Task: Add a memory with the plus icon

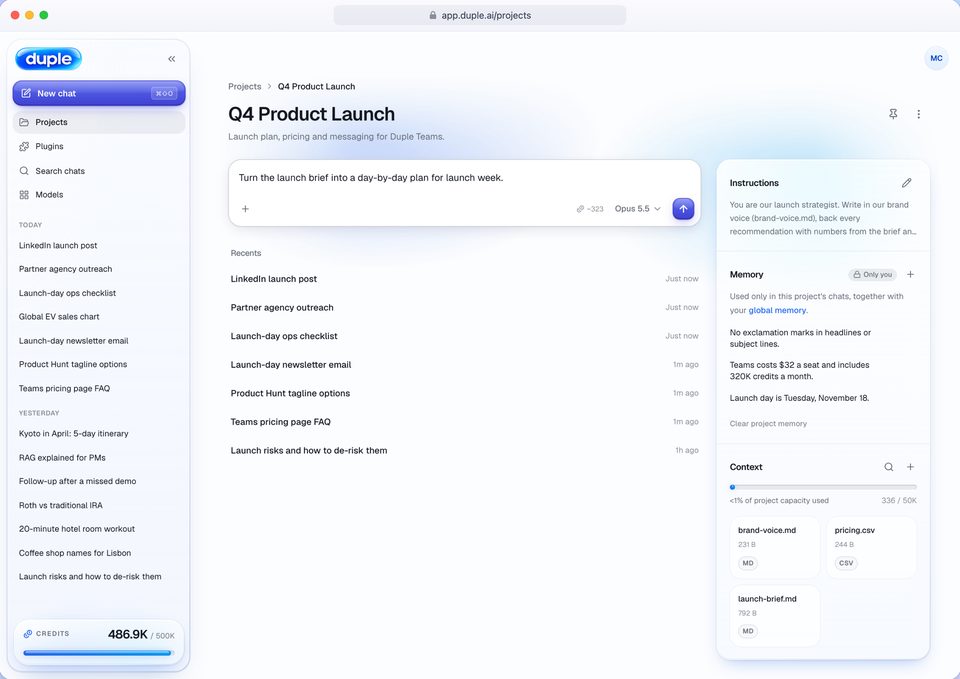Action: pos(910,274)
